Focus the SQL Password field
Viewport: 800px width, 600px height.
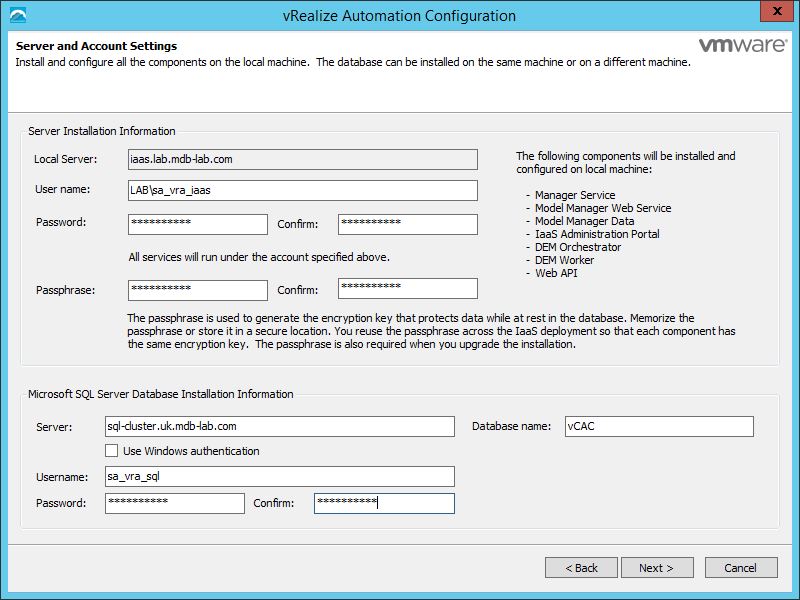174,503
